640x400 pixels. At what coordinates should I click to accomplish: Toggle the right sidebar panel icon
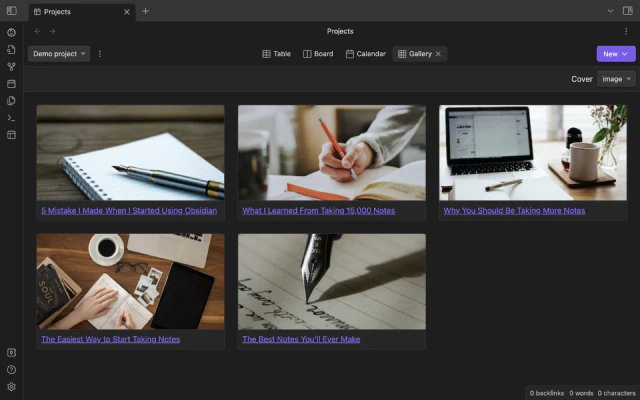[x=628, y=11]
